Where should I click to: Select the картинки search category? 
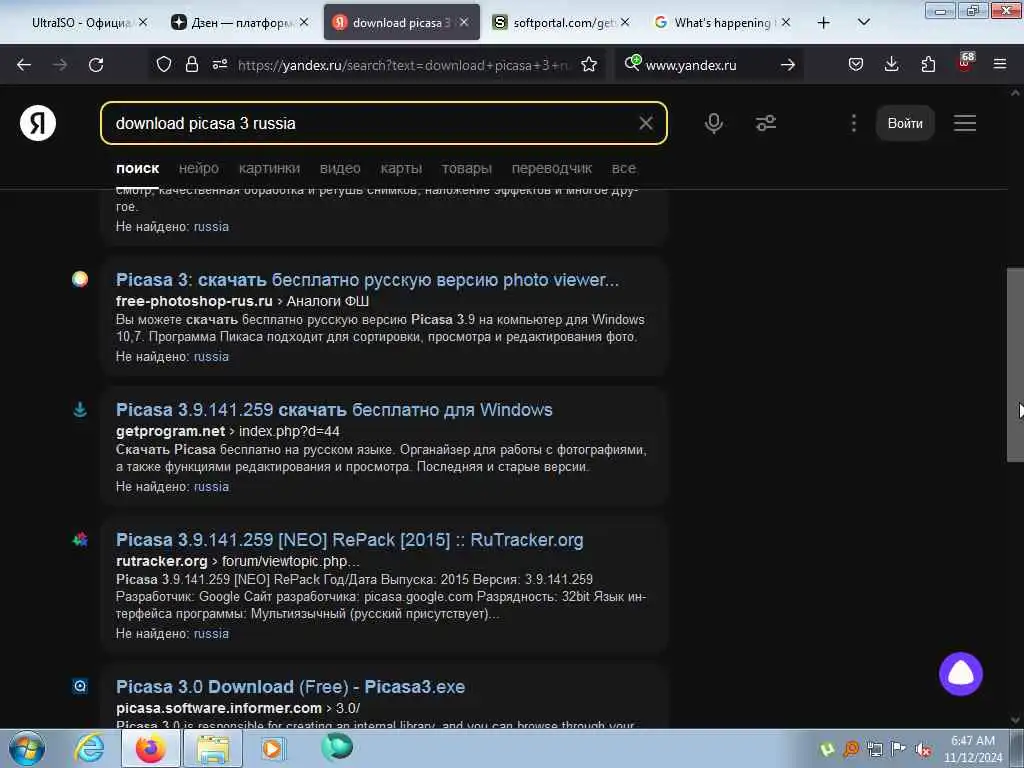click(269, 168)
